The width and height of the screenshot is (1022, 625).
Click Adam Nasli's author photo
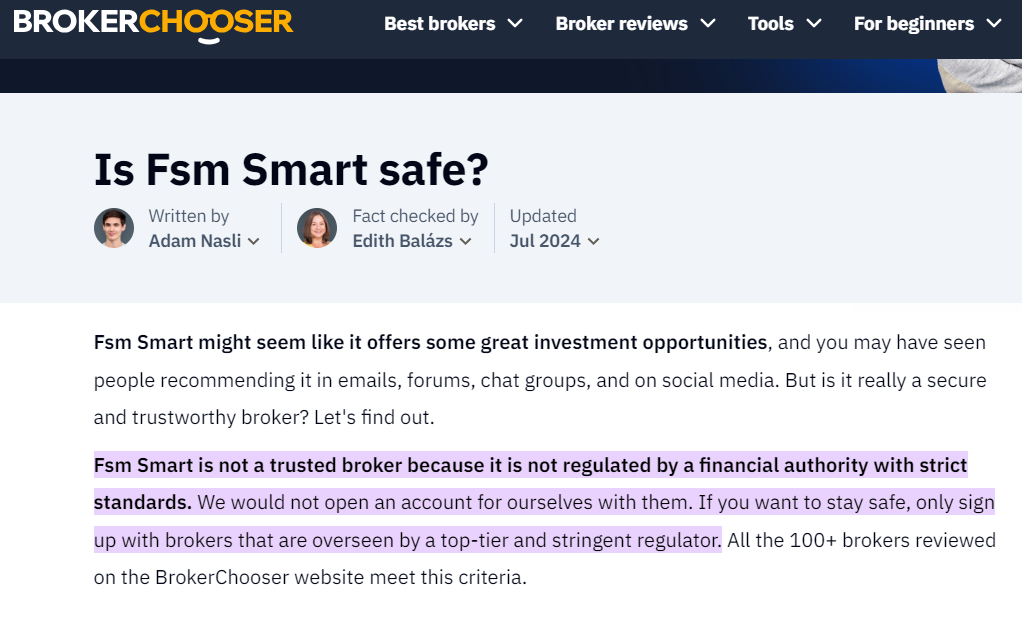[114, 228]
